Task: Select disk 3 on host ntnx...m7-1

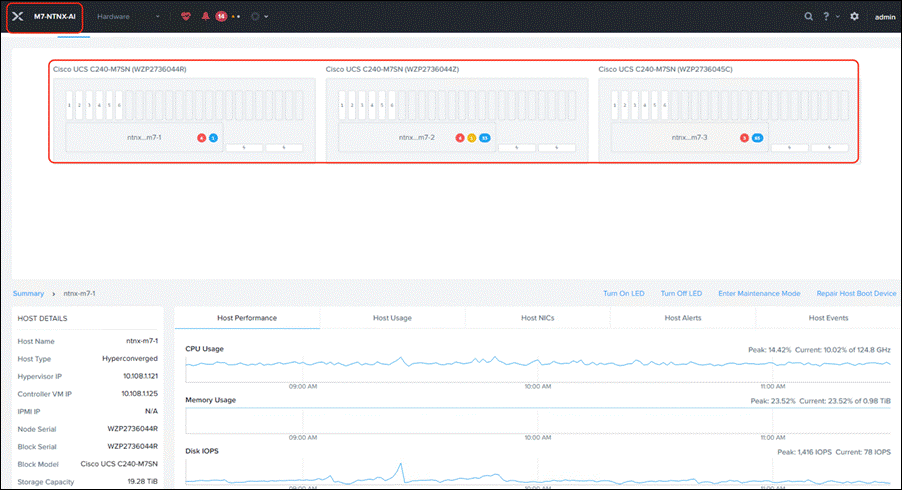Action: point(89,105)
